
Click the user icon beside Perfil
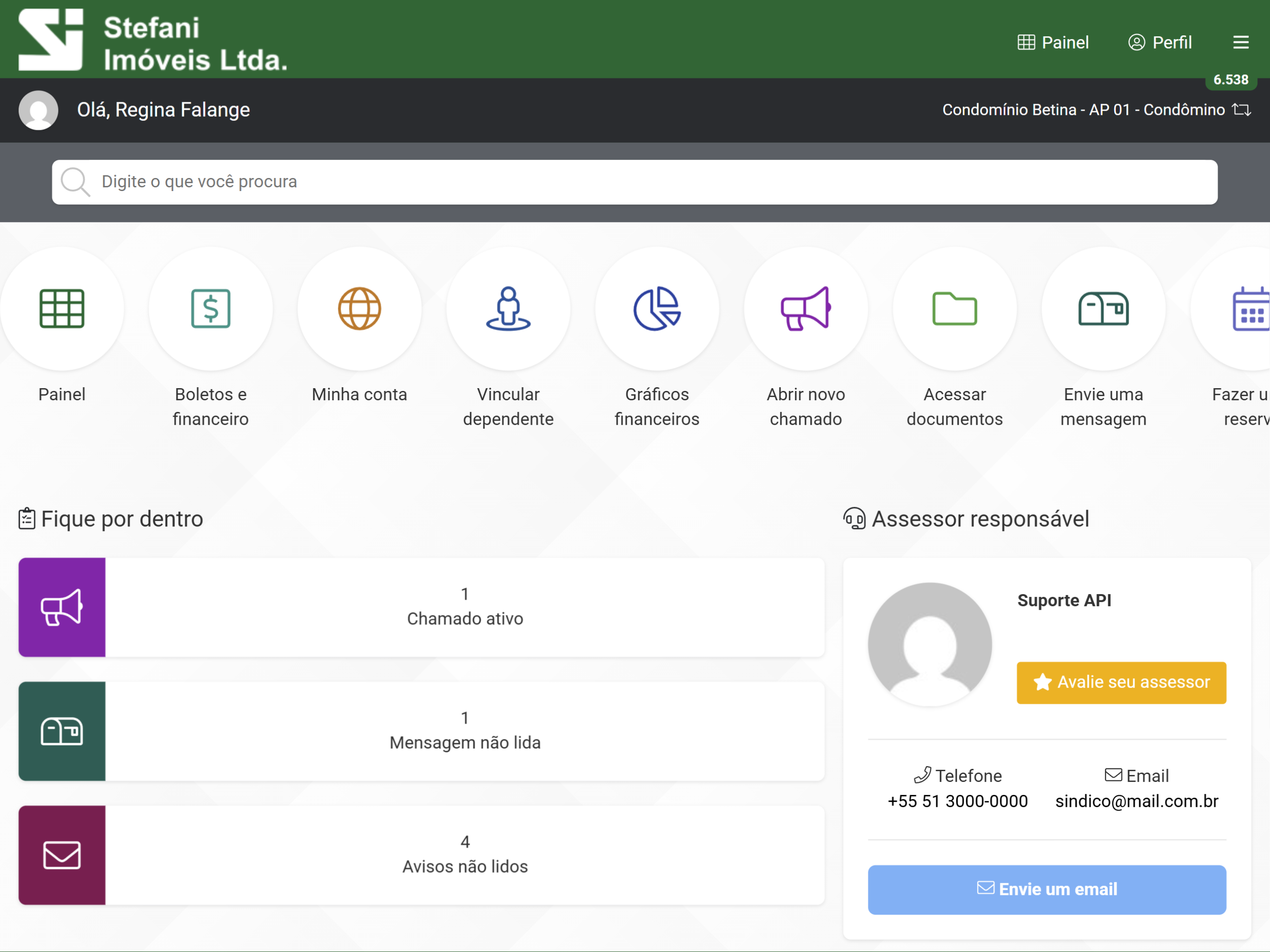coord(1136,42)
